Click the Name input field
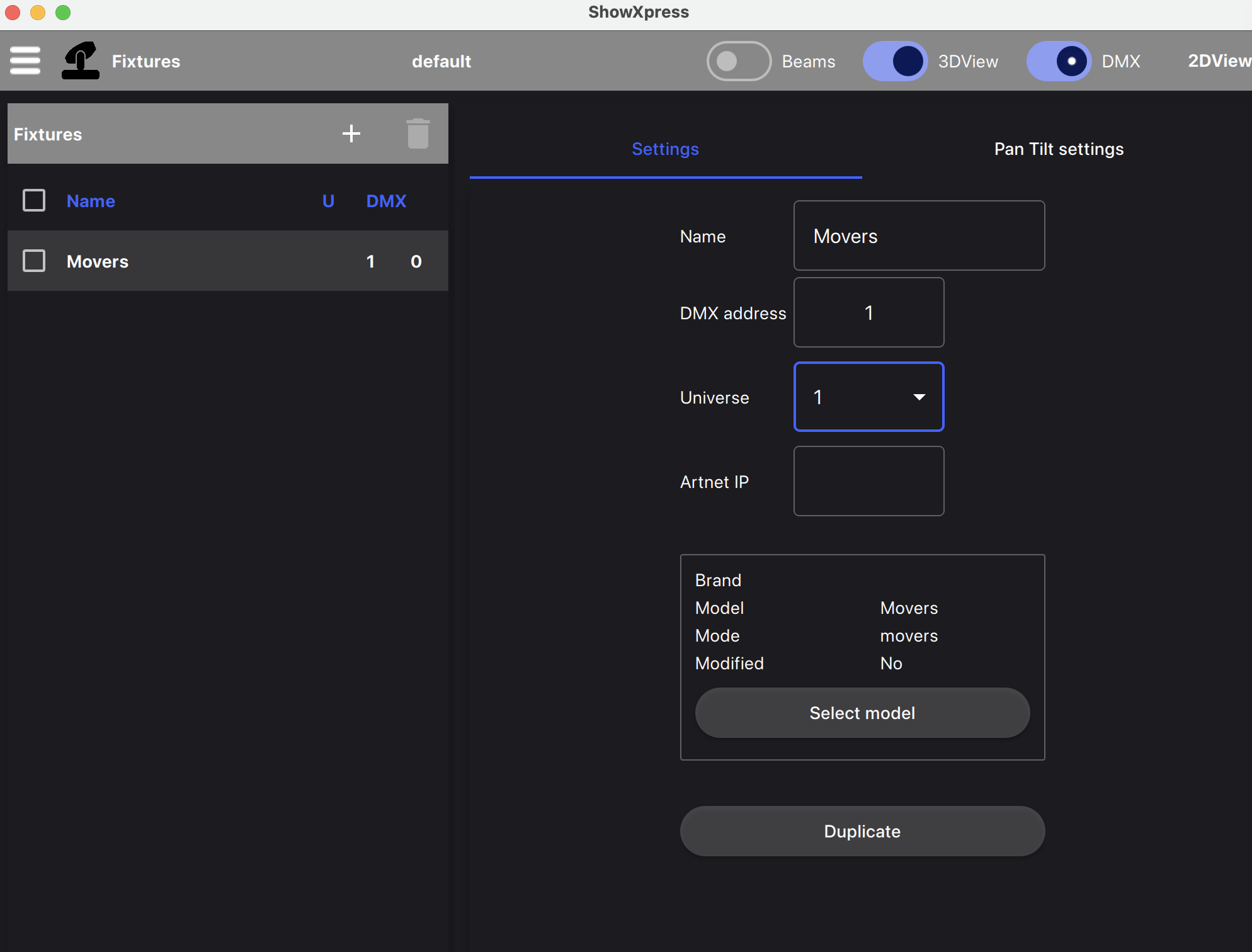Viewport: 1252px width, 952px height. pos(918,236)
